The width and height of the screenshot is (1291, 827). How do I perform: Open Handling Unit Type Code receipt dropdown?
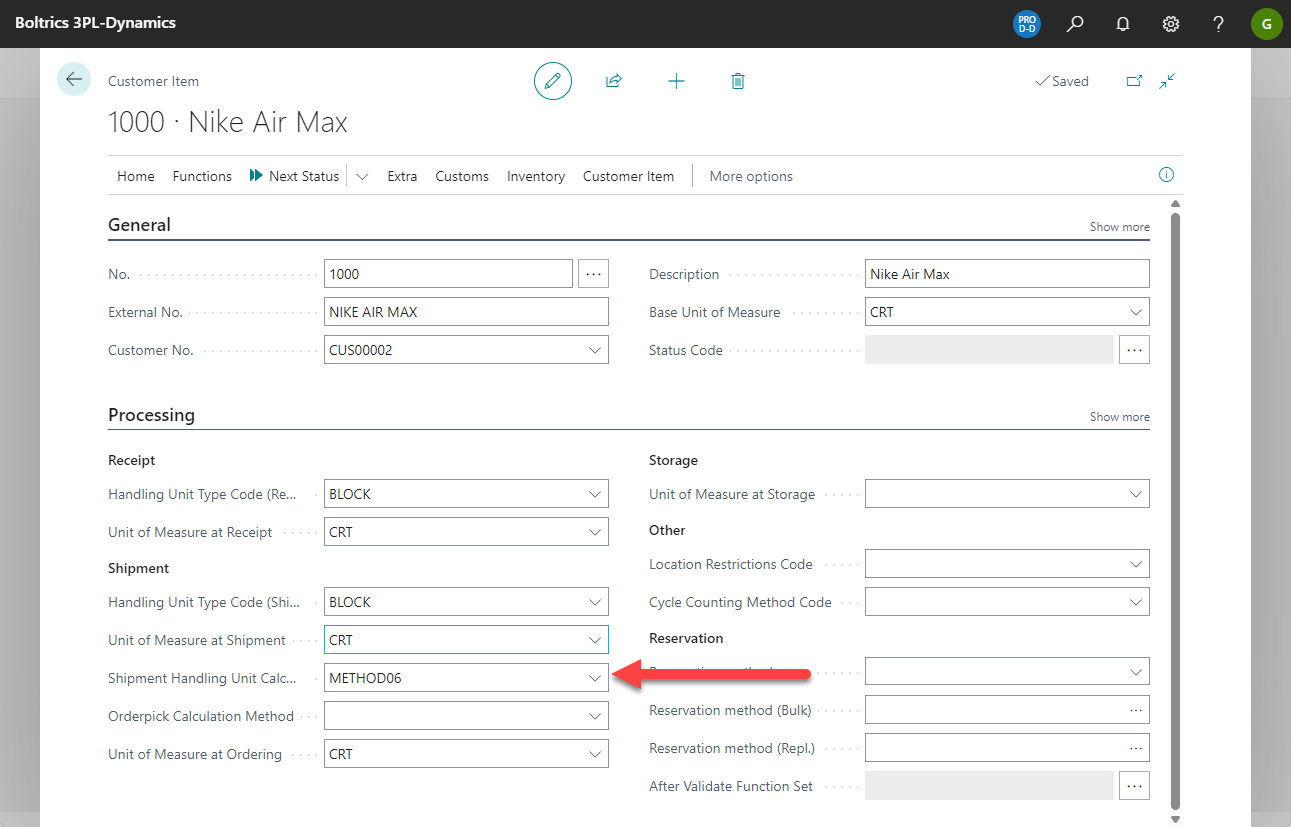[x=595, y=494]
